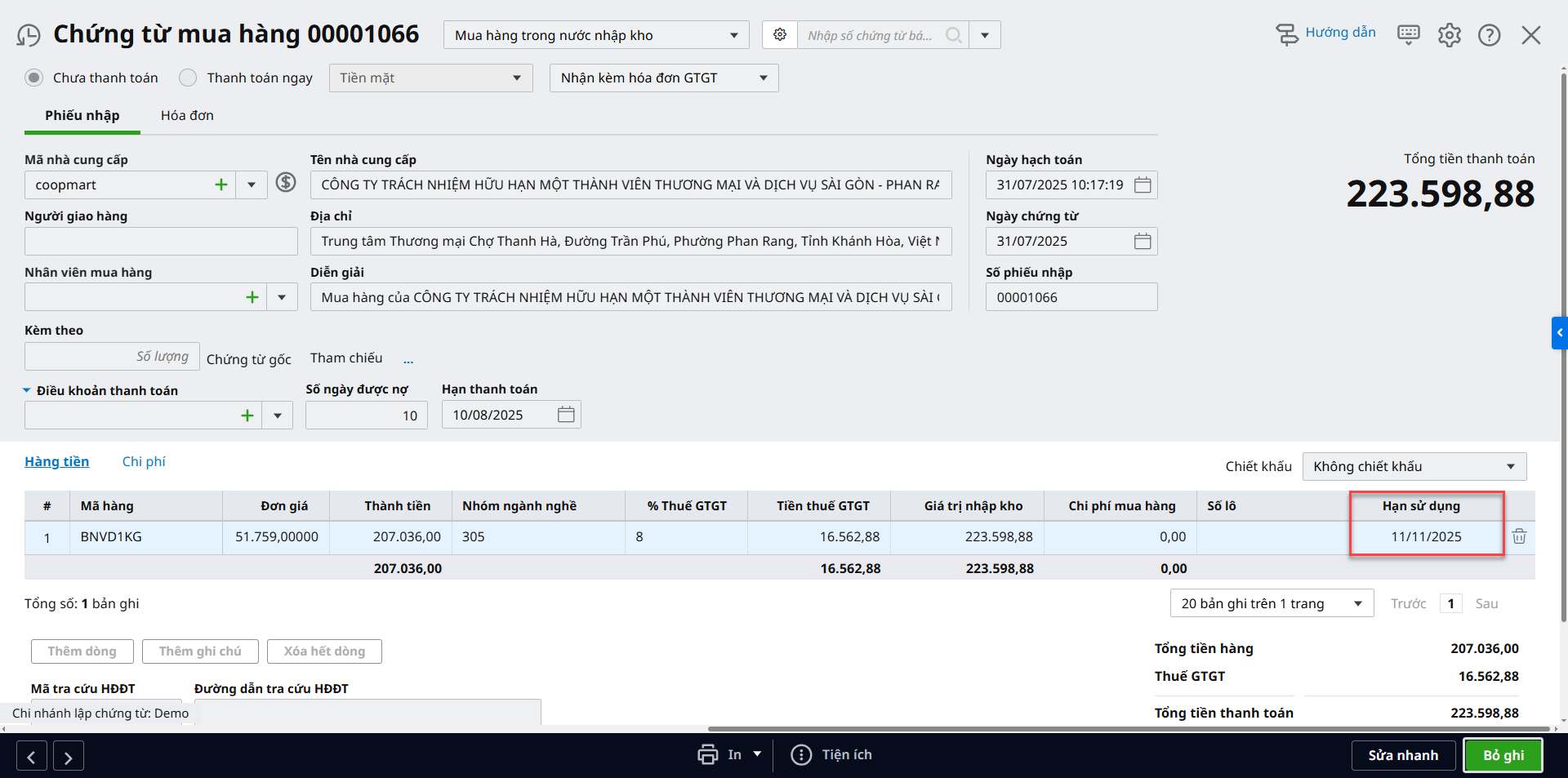Open calendar picker for Hạn thanh toán
This screenshot has width=1568, height=778.
tap(566, 415)
